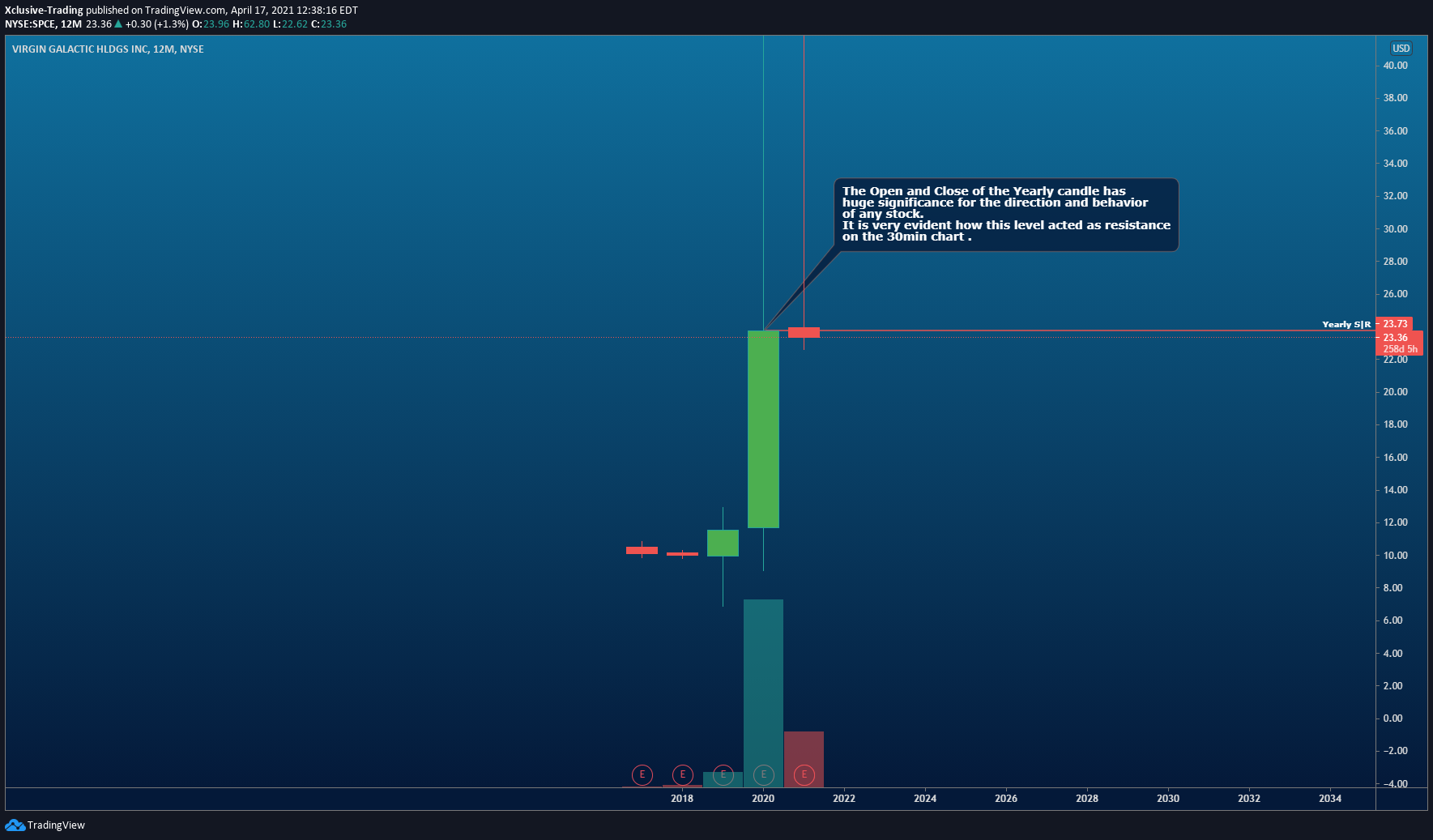Screen dimensions: 1433x840
Task: Click the 40.00 price axis label
Action: coord(1395,66)
